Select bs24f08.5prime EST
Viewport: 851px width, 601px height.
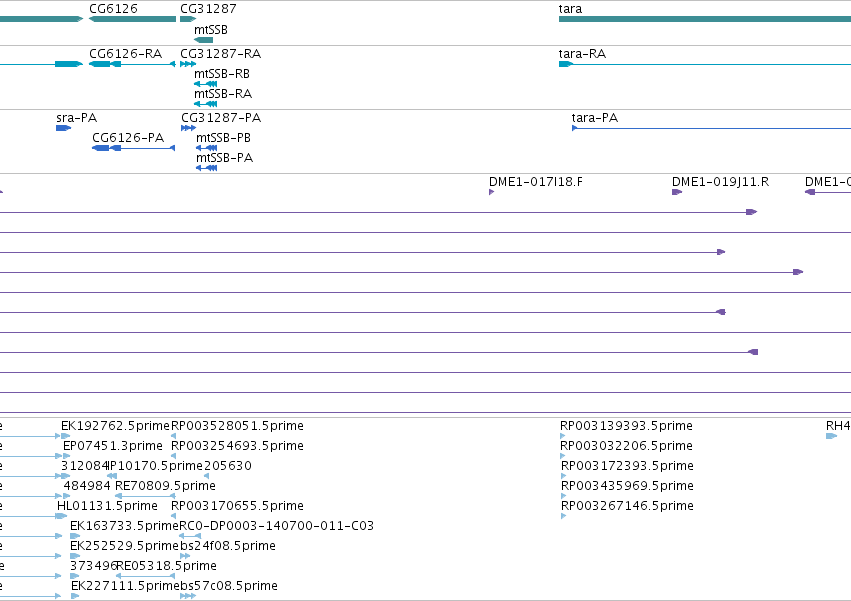click(185, 556)
